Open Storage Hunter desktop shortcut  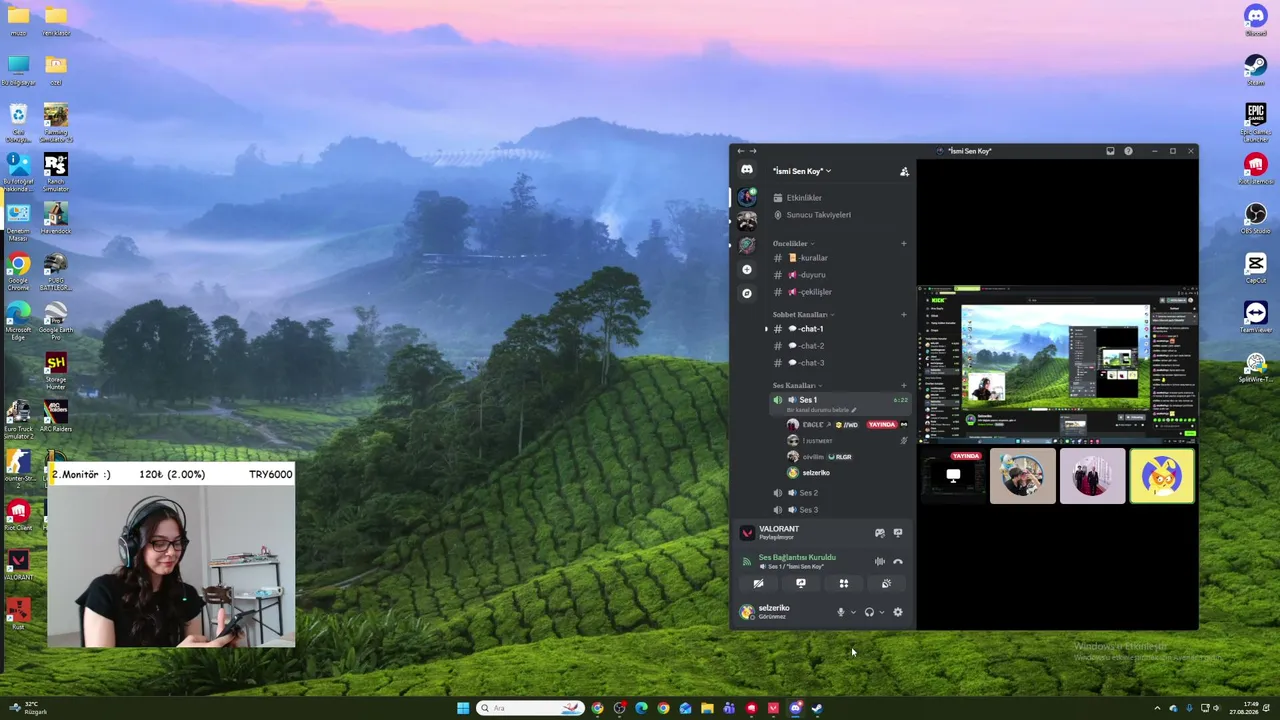56,370
